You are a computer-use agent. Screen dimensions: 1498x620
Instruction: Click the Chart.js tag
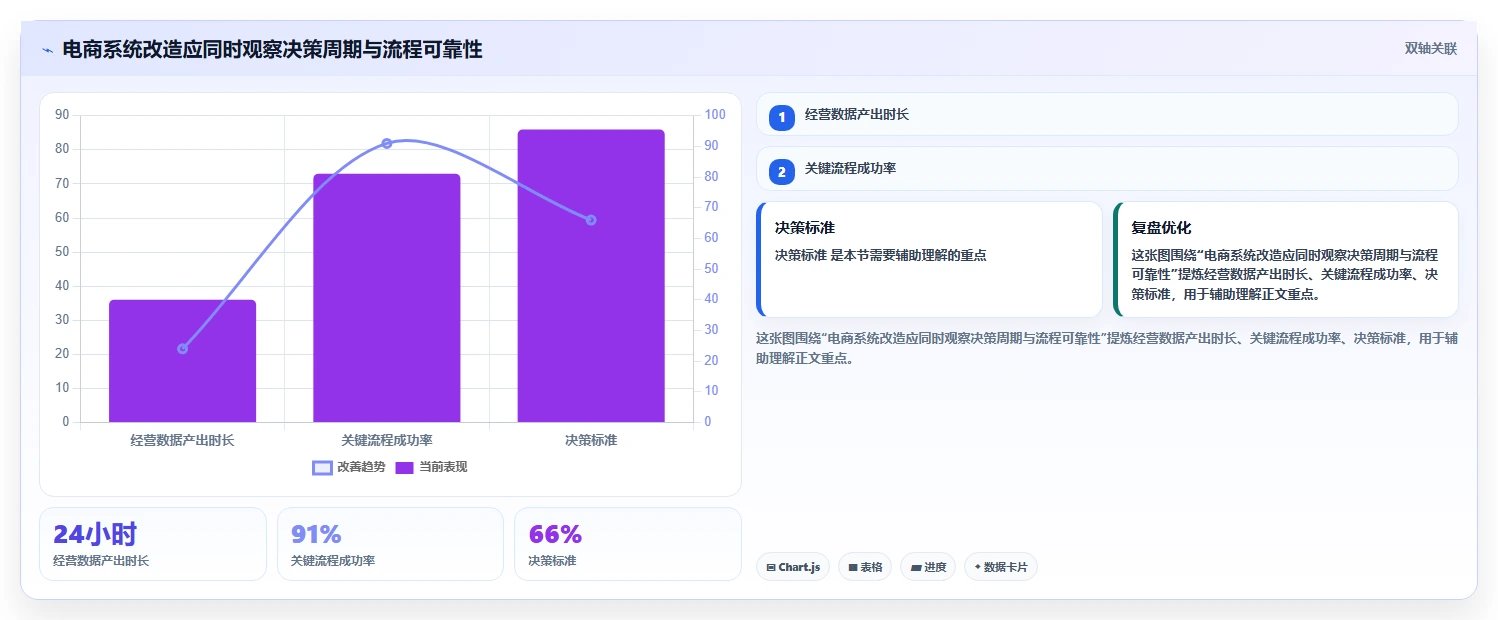click(x=793, y=567)
